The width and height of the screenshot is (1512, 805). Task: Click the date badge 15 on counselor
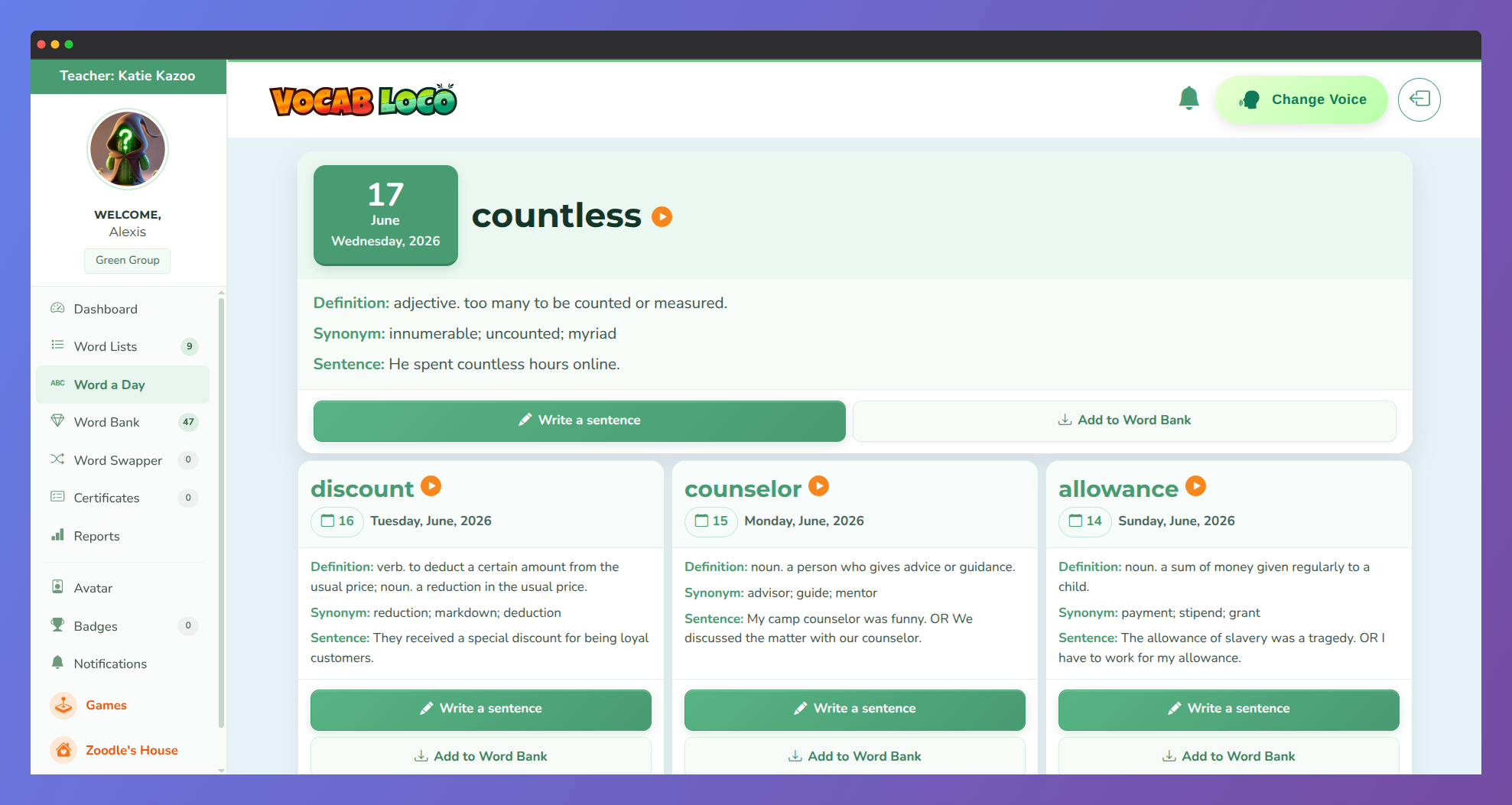click(x=711, y=521)
